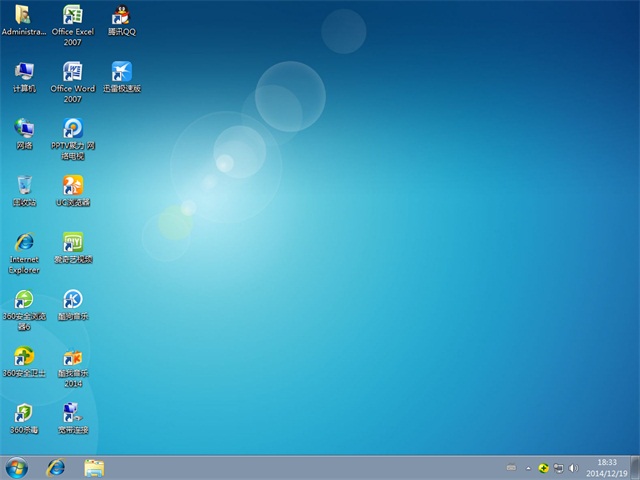640x480 pixels.
Task: Expand the hidden system tray icons arrow
Action: pyautogui.click(x=530, y=467)
